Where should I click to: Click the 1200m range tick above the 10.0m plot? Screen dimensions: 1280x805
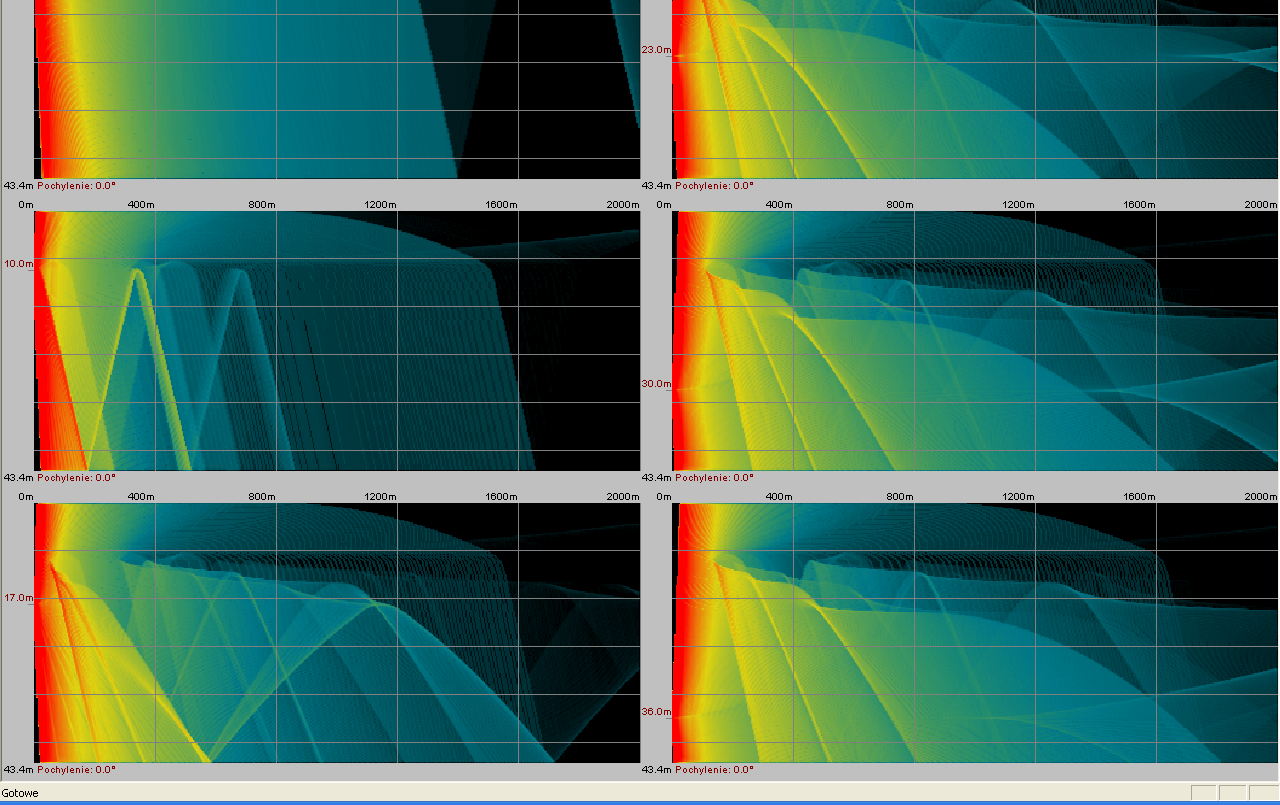(x=381, y=205)
